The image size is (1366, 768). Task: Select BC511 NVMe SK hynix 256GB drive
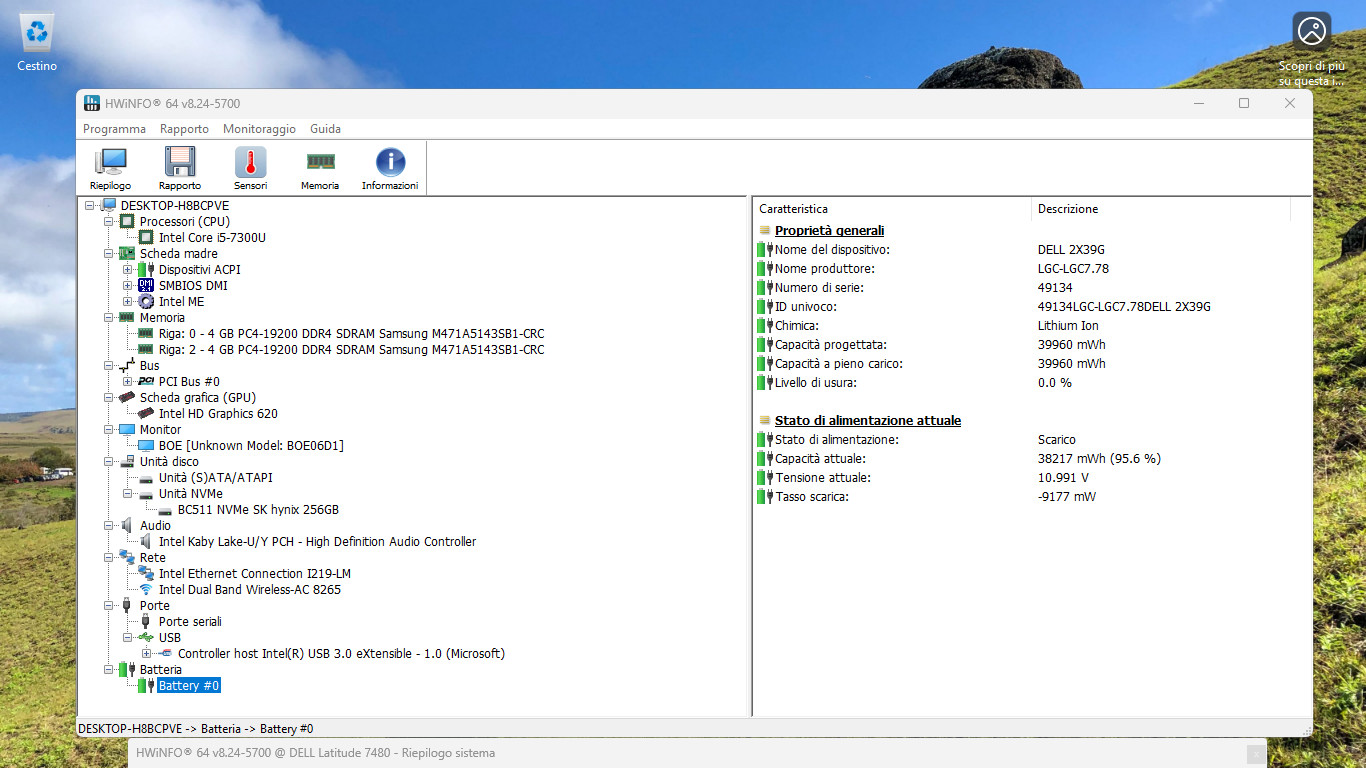coord(258,510)
